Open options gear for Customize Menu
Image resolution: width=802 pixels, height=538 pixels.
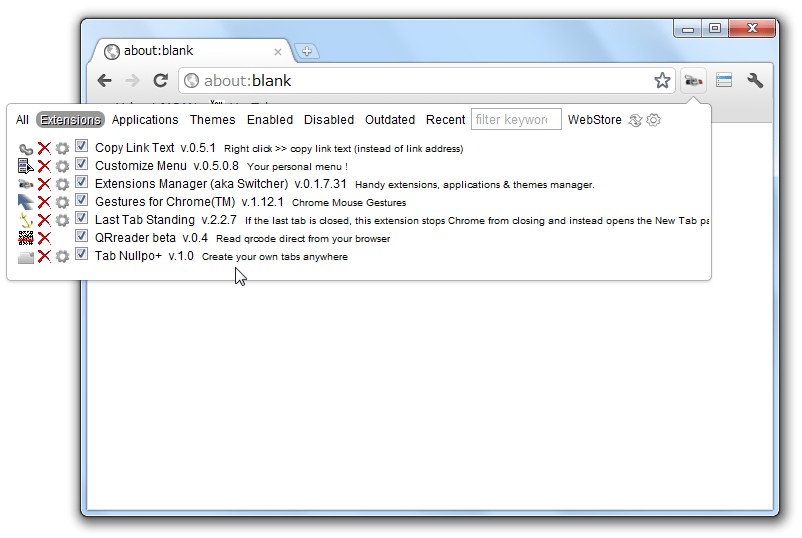tap(62, 166)
